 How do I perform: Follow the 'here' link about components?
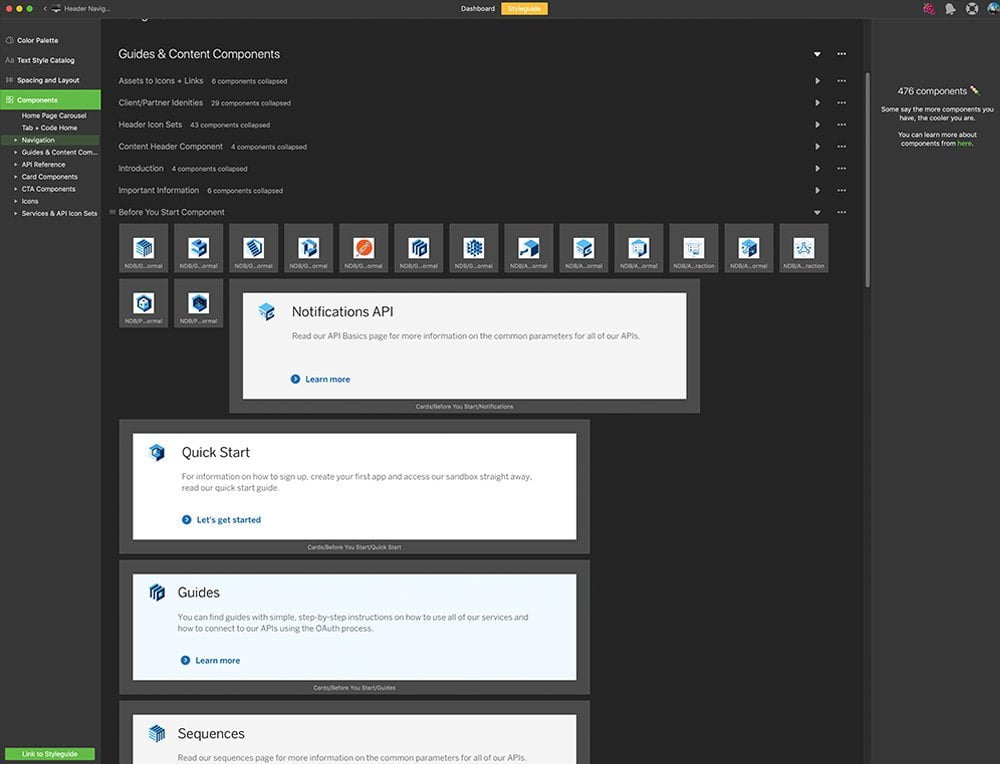click(964, 143)
